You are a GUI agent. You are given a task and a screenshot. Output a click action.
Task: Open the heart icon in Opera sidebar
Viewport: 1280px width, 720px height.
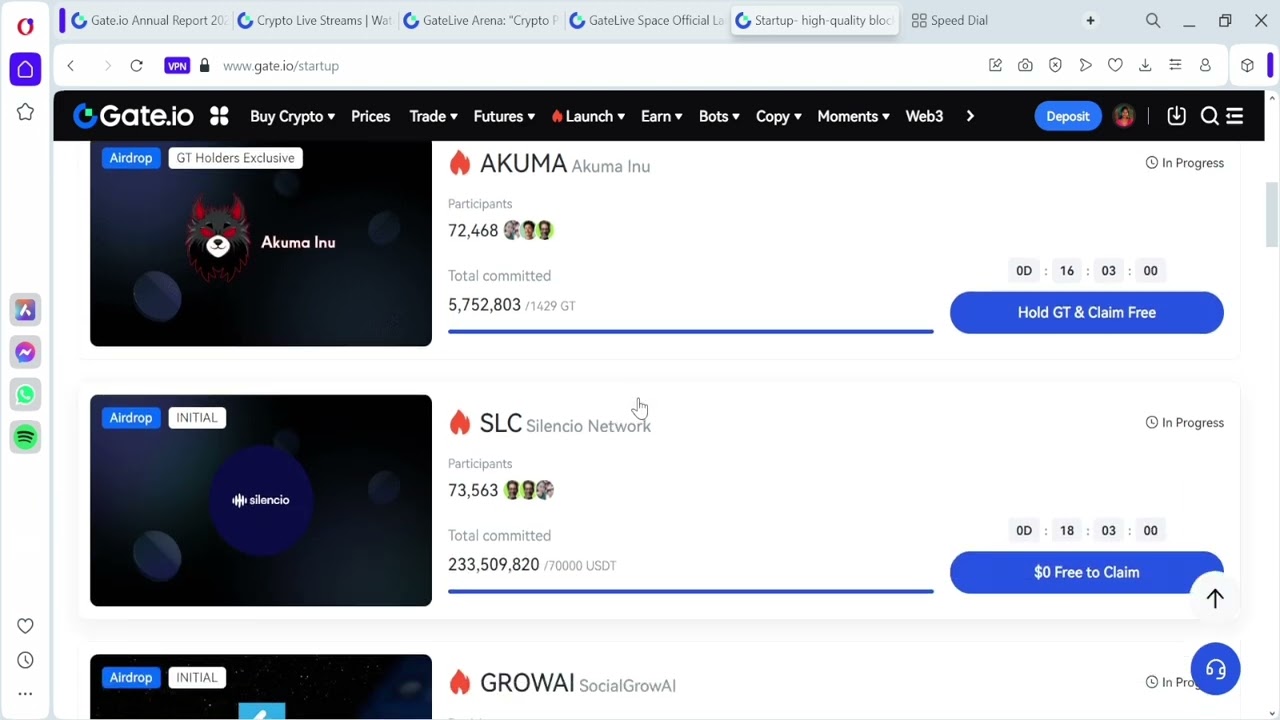pyautogui.click(x=25, y=626)
